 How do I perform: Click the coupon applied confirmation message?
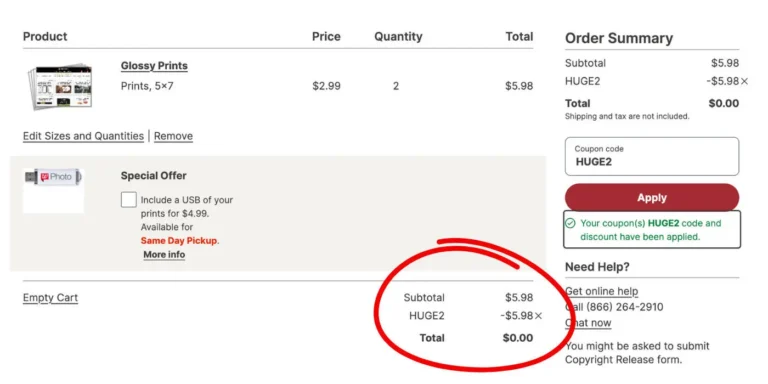pyautogui.click(x=652, y=230)
